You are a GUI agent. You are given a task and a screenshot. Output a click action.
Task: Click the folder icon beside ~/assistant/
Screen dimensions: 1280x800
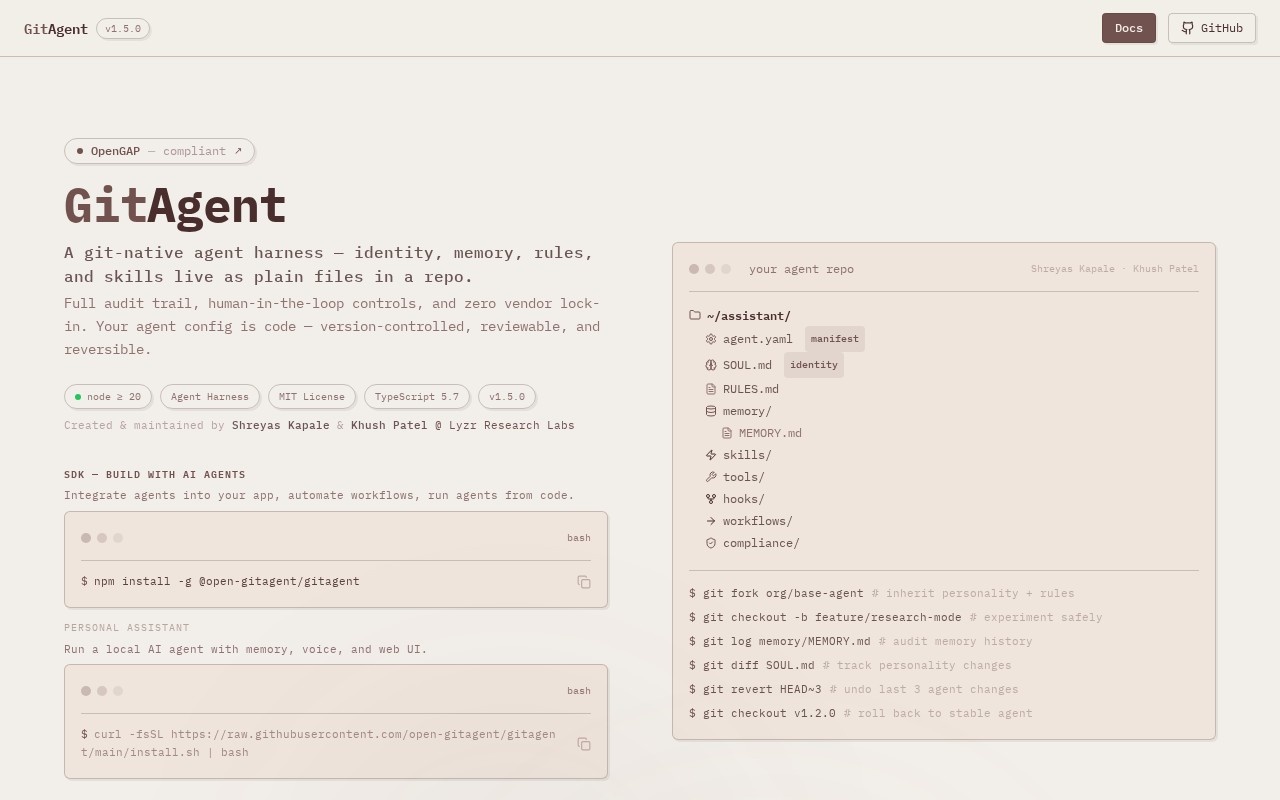pyautogui.click(x=695, y=315)
